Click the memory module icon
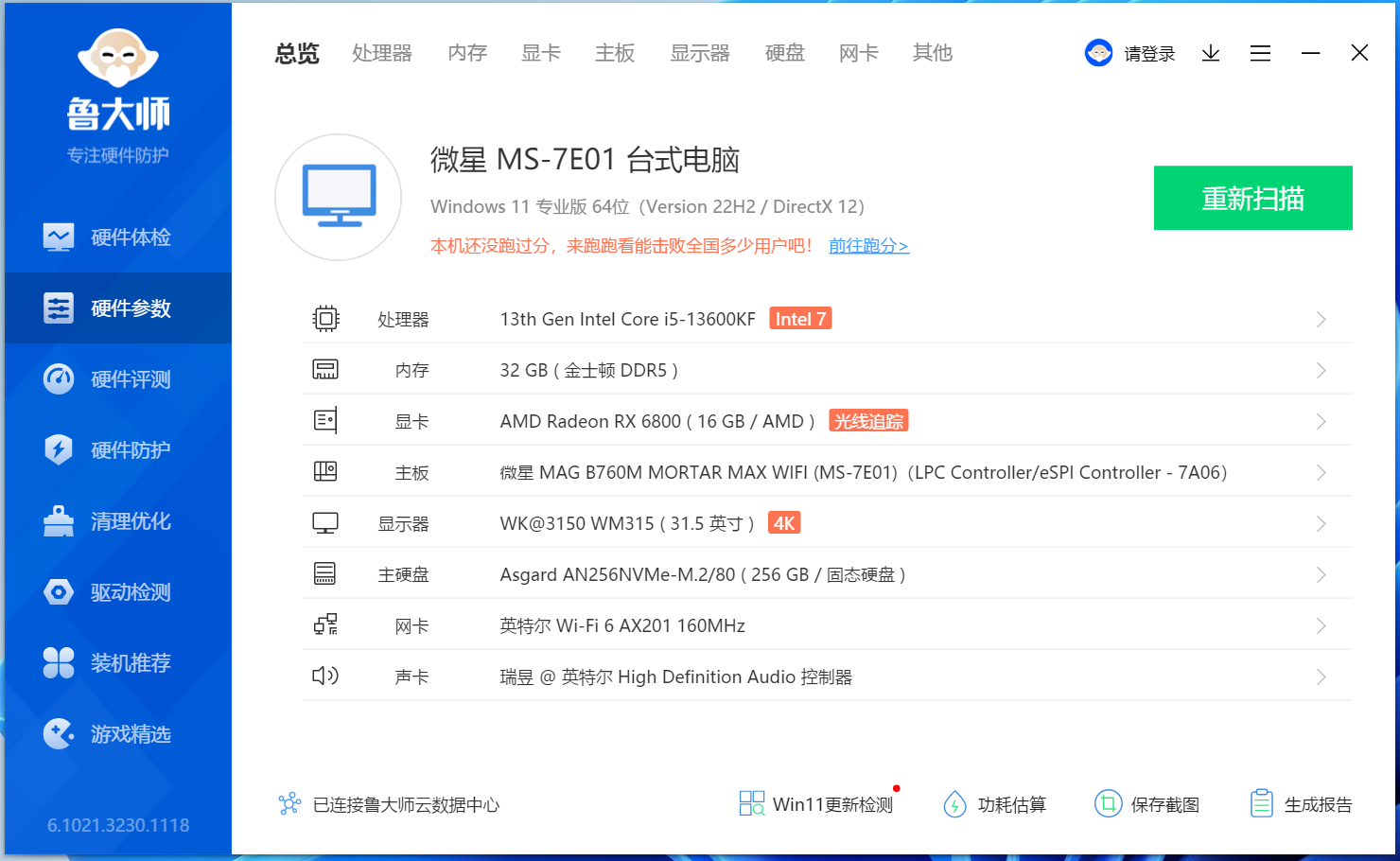This screenshot has width=1400, height=861. 325,370
